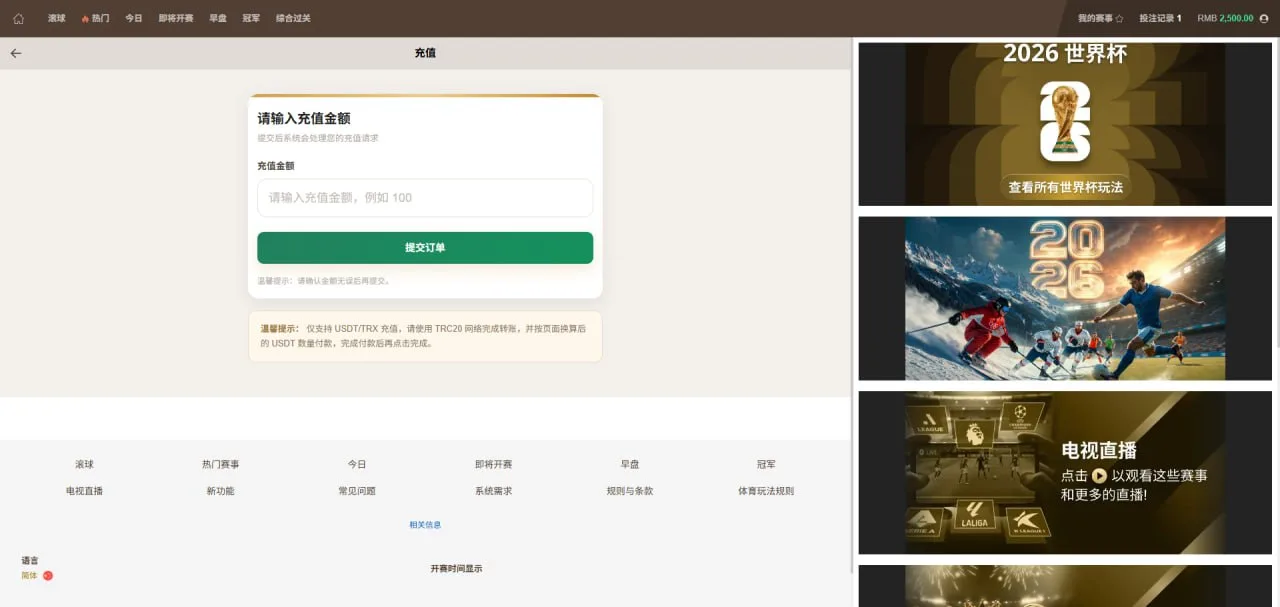
Task: Open the footer 即将开赛 link
Action: pos(493,464)
